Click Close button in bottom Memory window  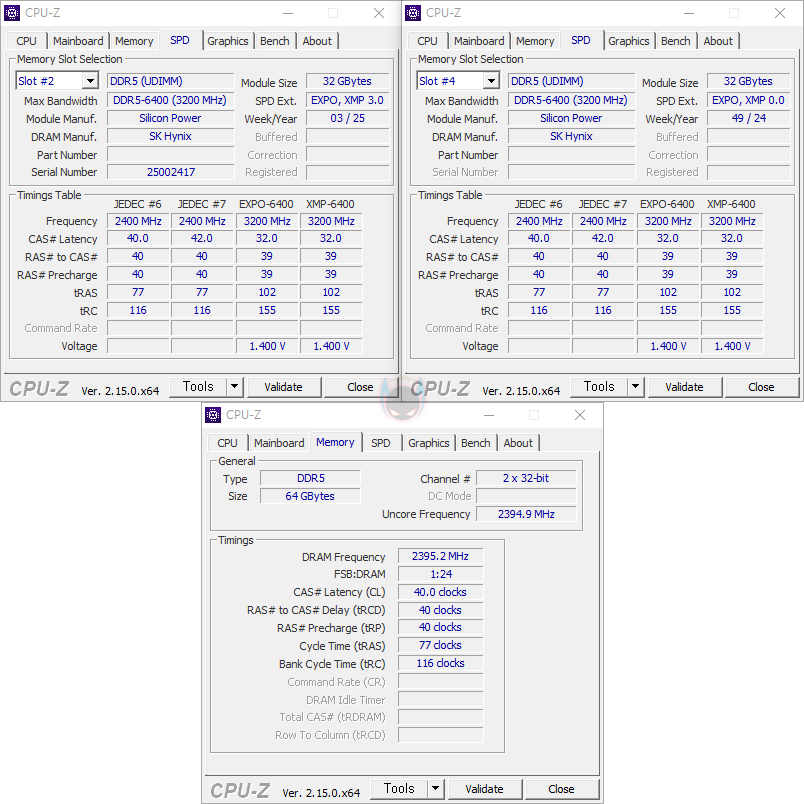pyautogui.click(x=561, y=789)
